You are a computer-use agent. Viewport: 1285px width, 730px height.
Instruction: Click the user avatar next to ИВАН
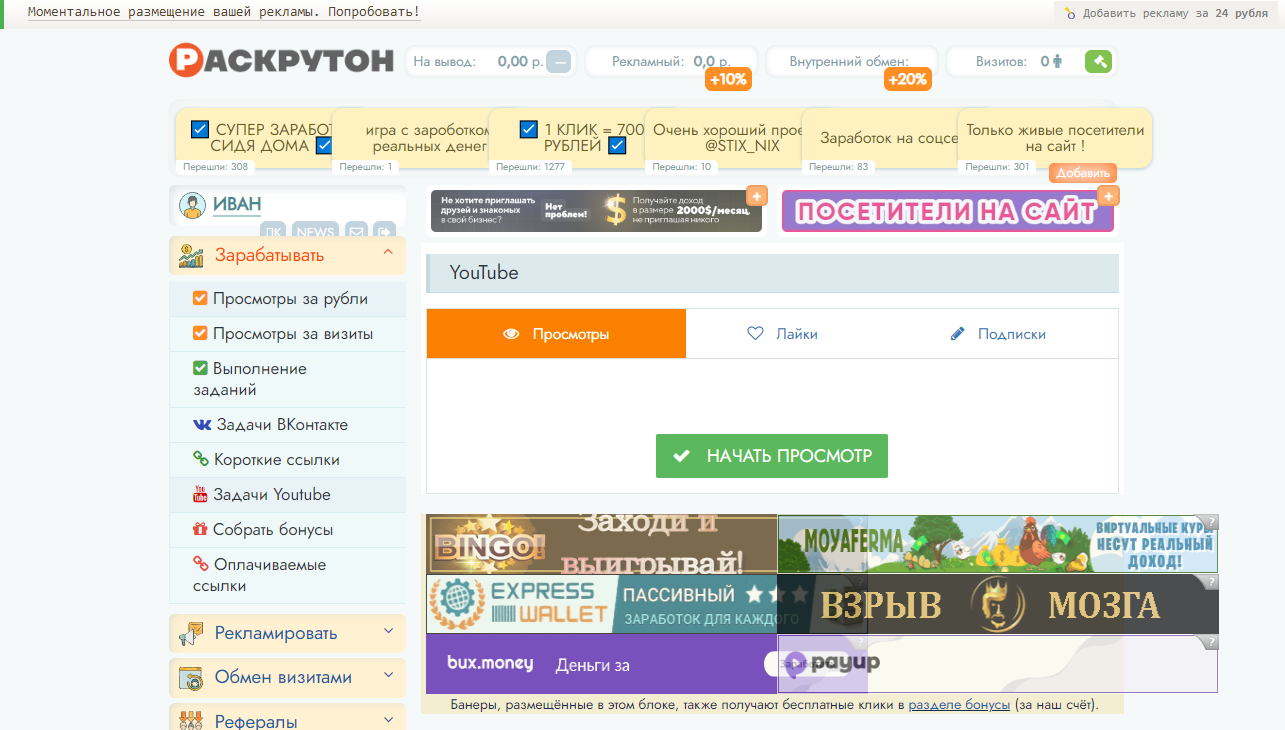192,206
